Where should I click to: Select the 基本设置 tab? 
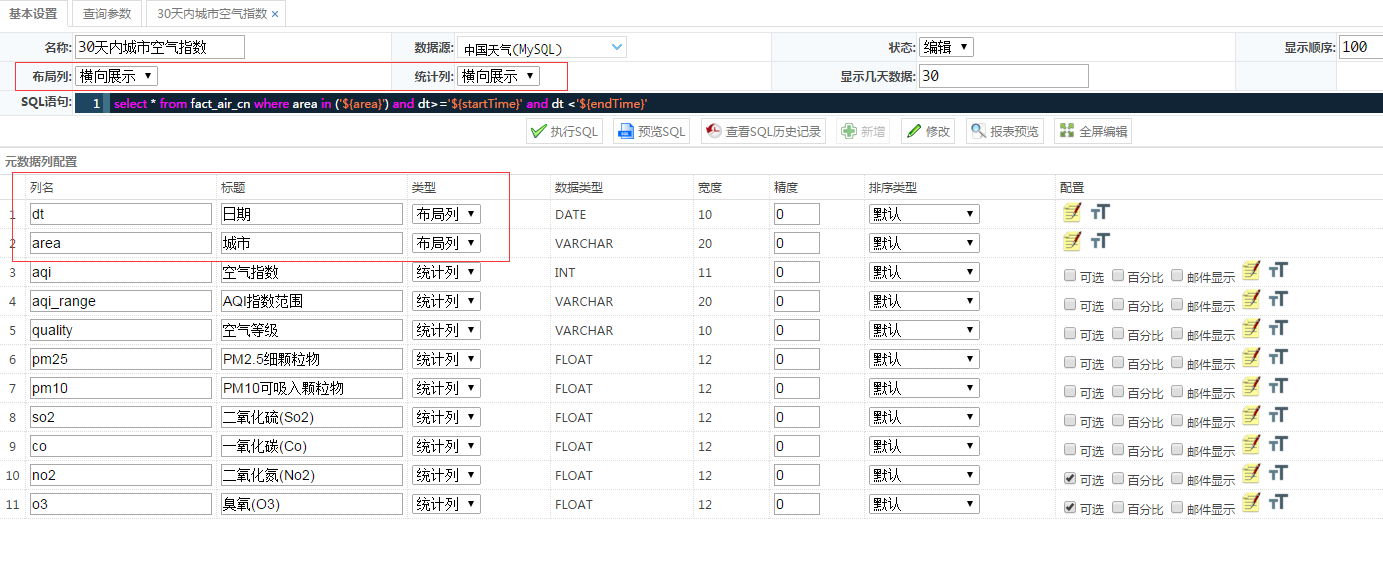point(35,14)
